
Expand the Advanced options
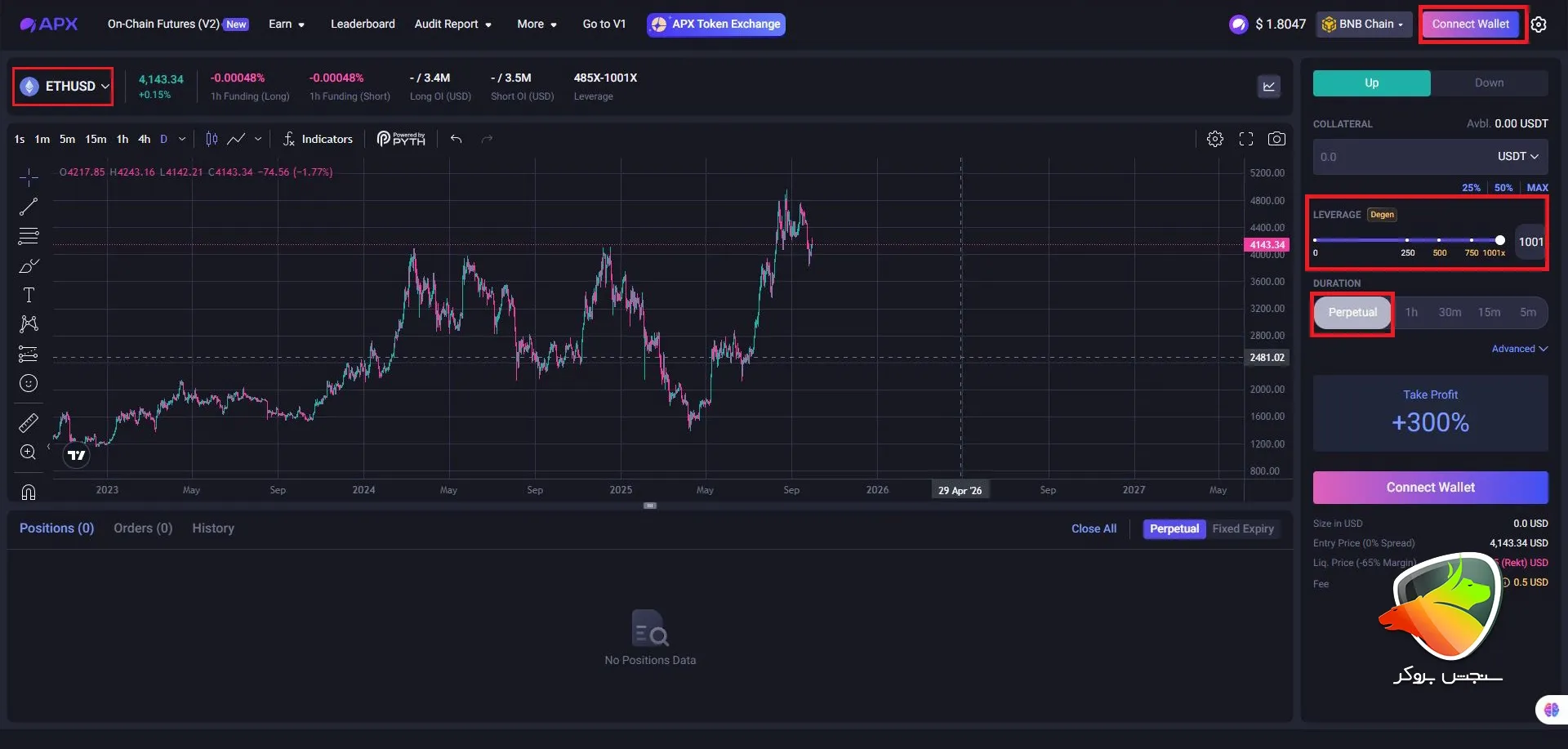[x=1519, y=349]
